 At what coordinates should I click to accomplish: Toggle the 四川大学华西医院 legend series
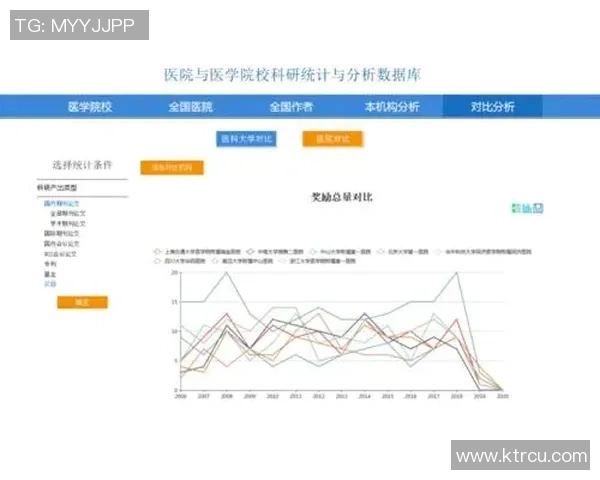coord(179,261)
